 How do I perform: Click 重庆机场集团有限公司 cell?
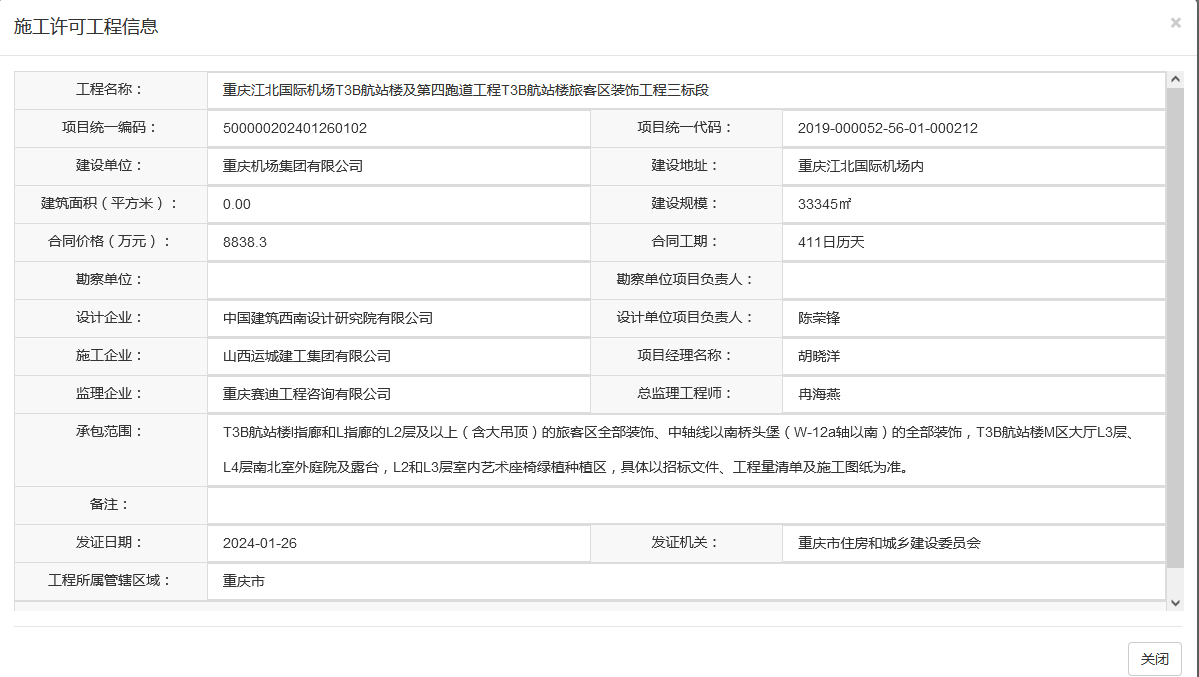[x=398, y=166]
